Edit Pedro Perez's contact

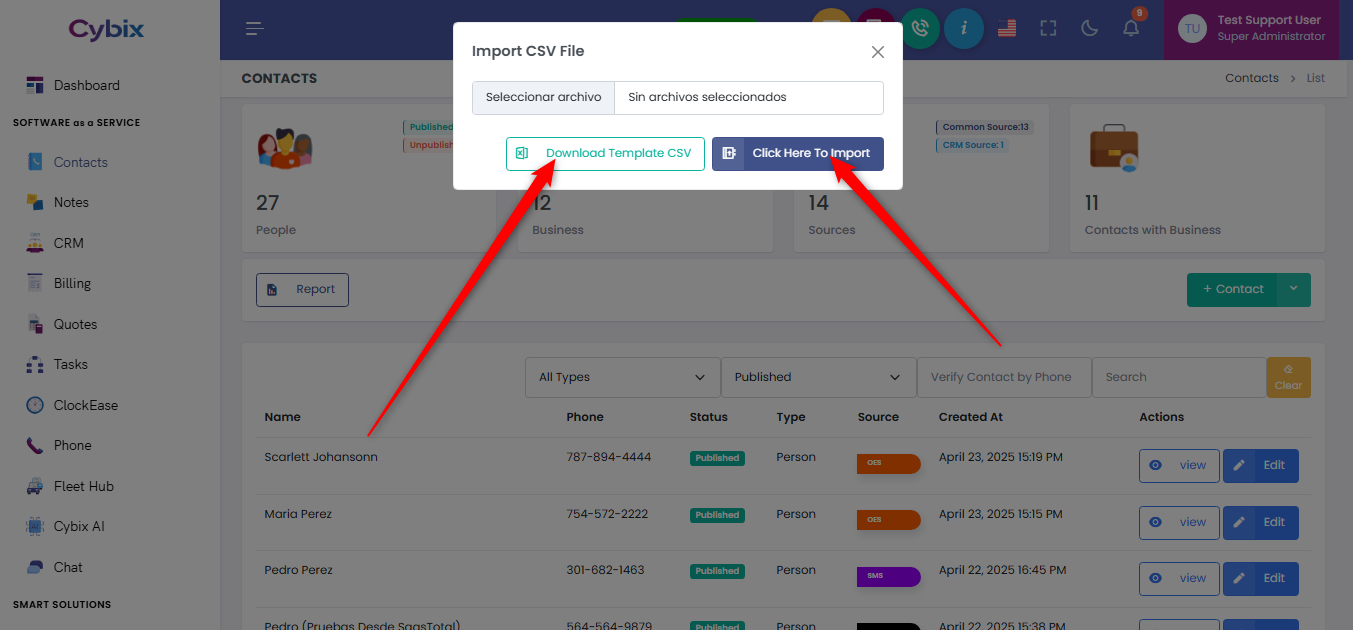click(x=1261, y=579)
